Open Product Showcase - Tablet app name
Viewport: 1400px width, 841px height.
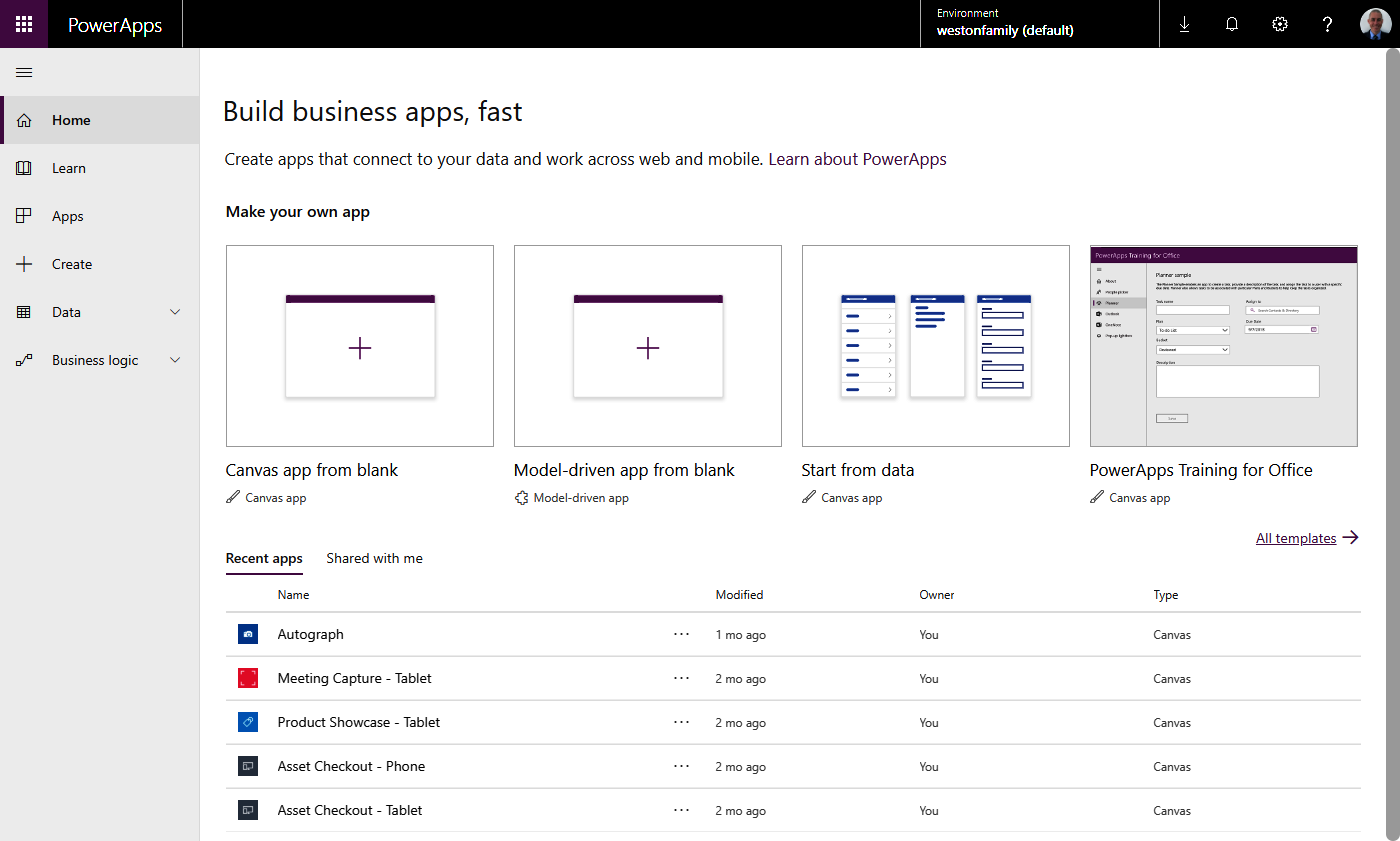359,722
